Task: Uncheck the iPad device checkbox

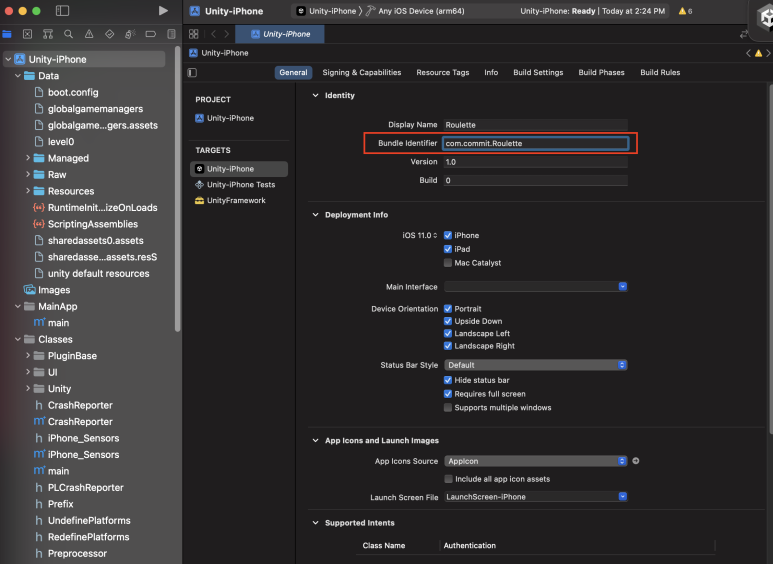Action: click(448, 249)
